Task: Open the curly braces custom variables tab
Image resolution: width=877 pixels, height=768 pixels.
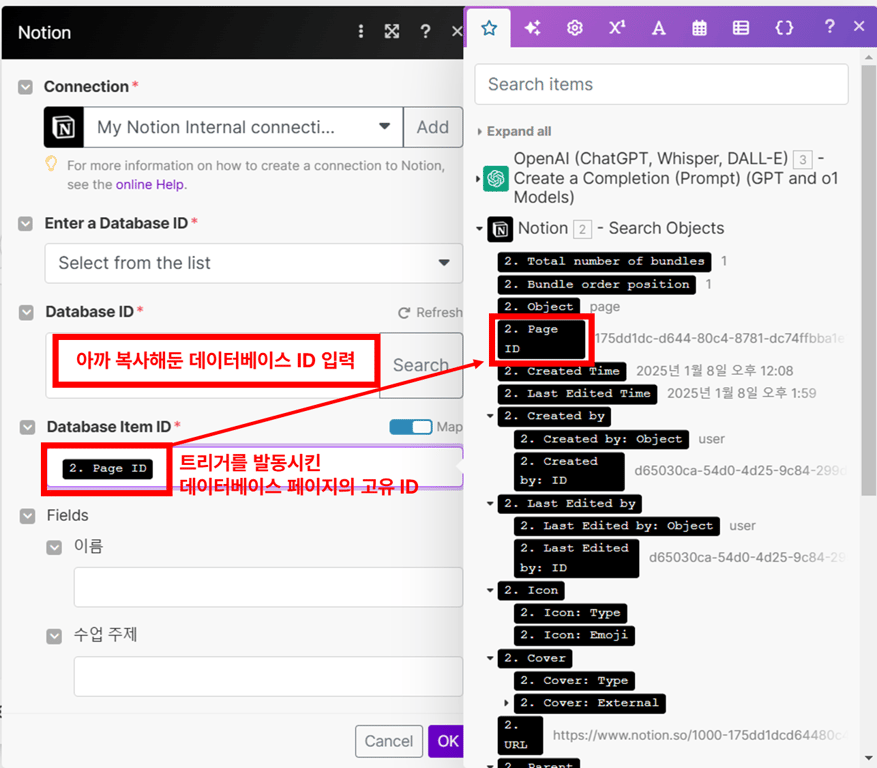Action: tap(784, 27)
